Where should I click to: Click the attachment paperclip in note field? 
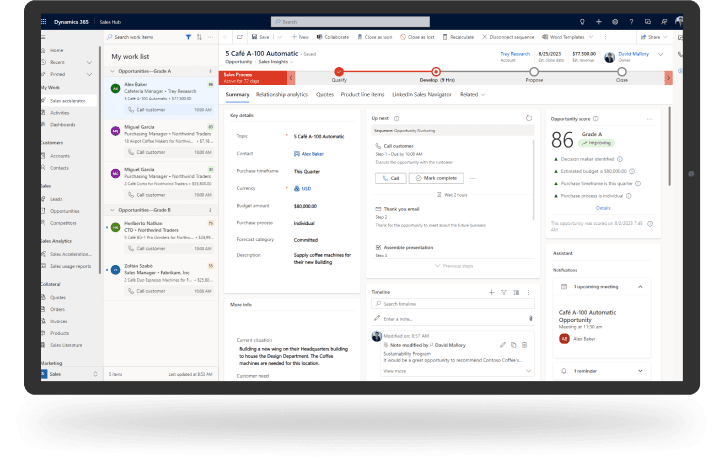(529, 318)
